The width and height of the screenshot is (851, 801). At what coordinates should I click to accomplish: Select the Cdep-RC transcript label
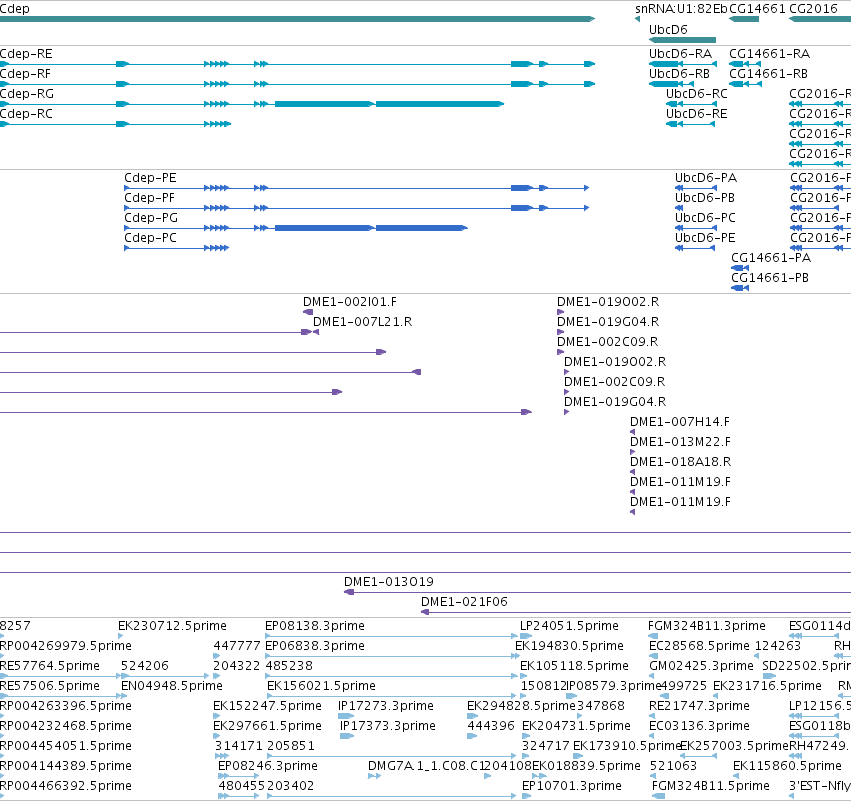(26, 114)
